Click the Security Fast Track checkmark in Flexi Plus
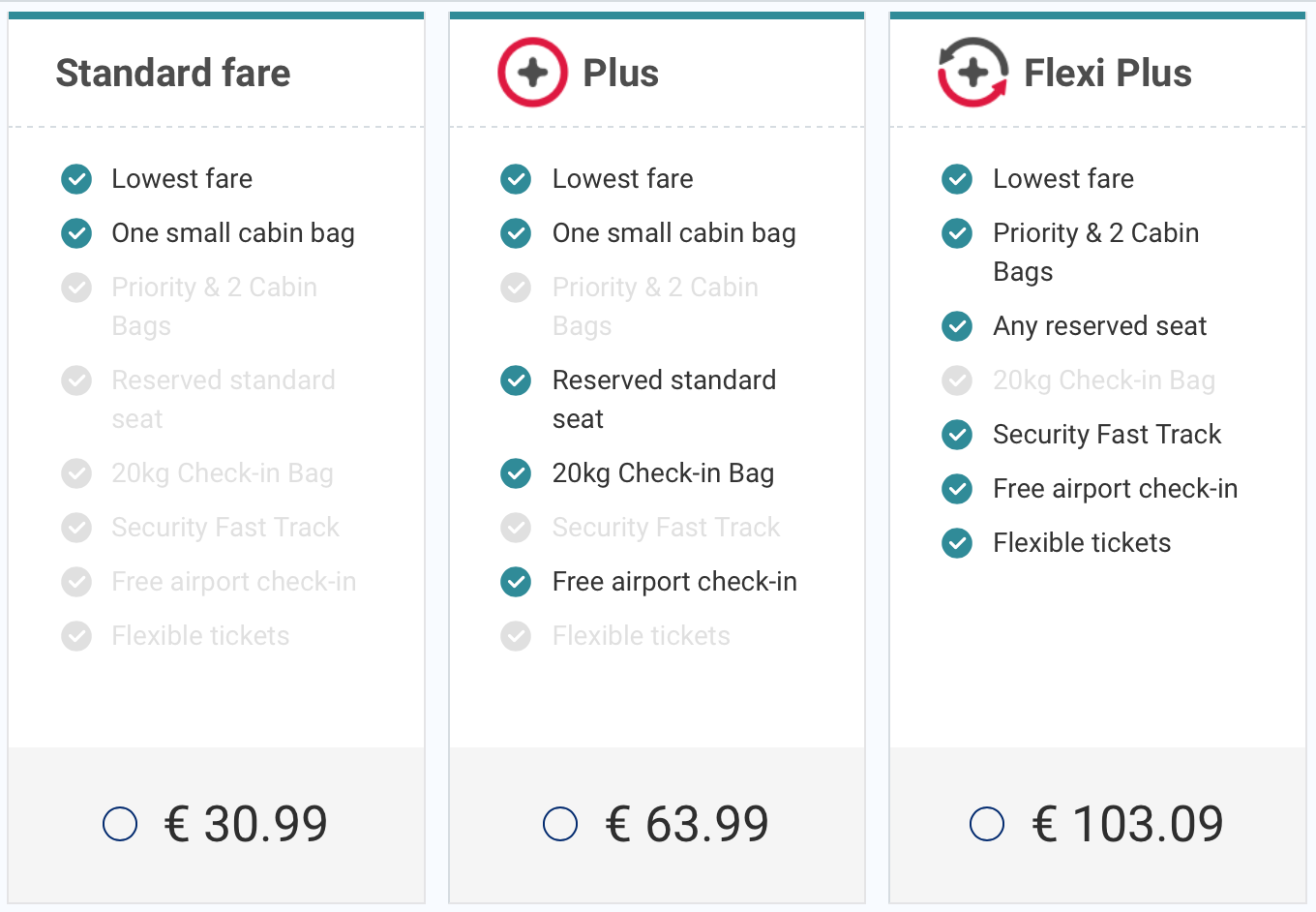This screenshot has height=912, width=1316. [957, 435]
